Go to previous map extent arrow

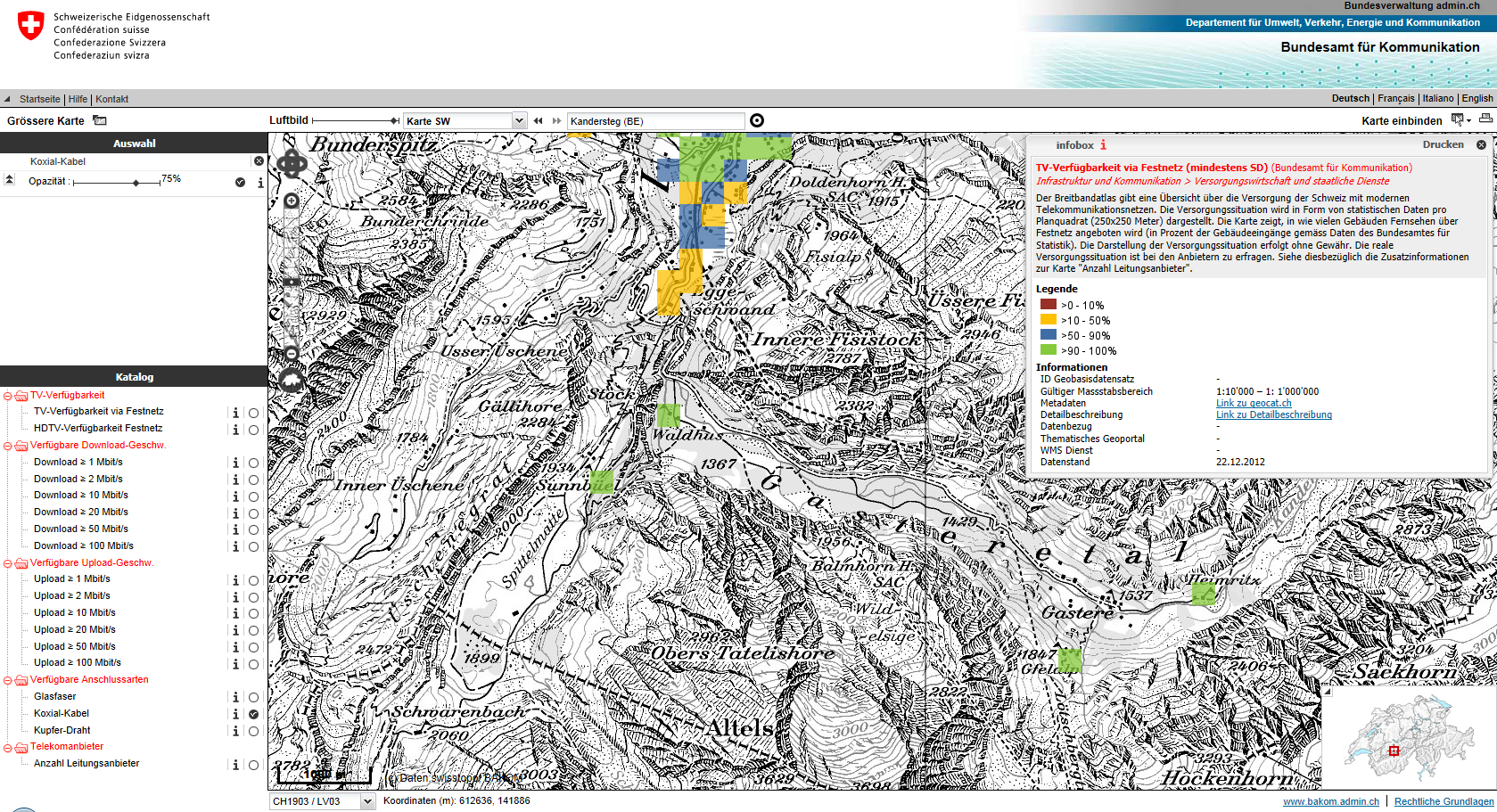tap(538, 120)
